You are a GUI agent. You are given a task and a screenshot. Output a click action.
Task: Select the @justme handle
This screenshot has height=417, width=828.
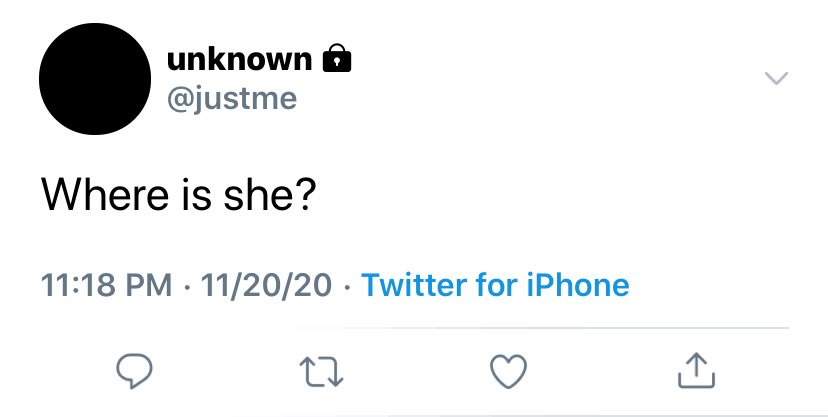click(232, 99)
